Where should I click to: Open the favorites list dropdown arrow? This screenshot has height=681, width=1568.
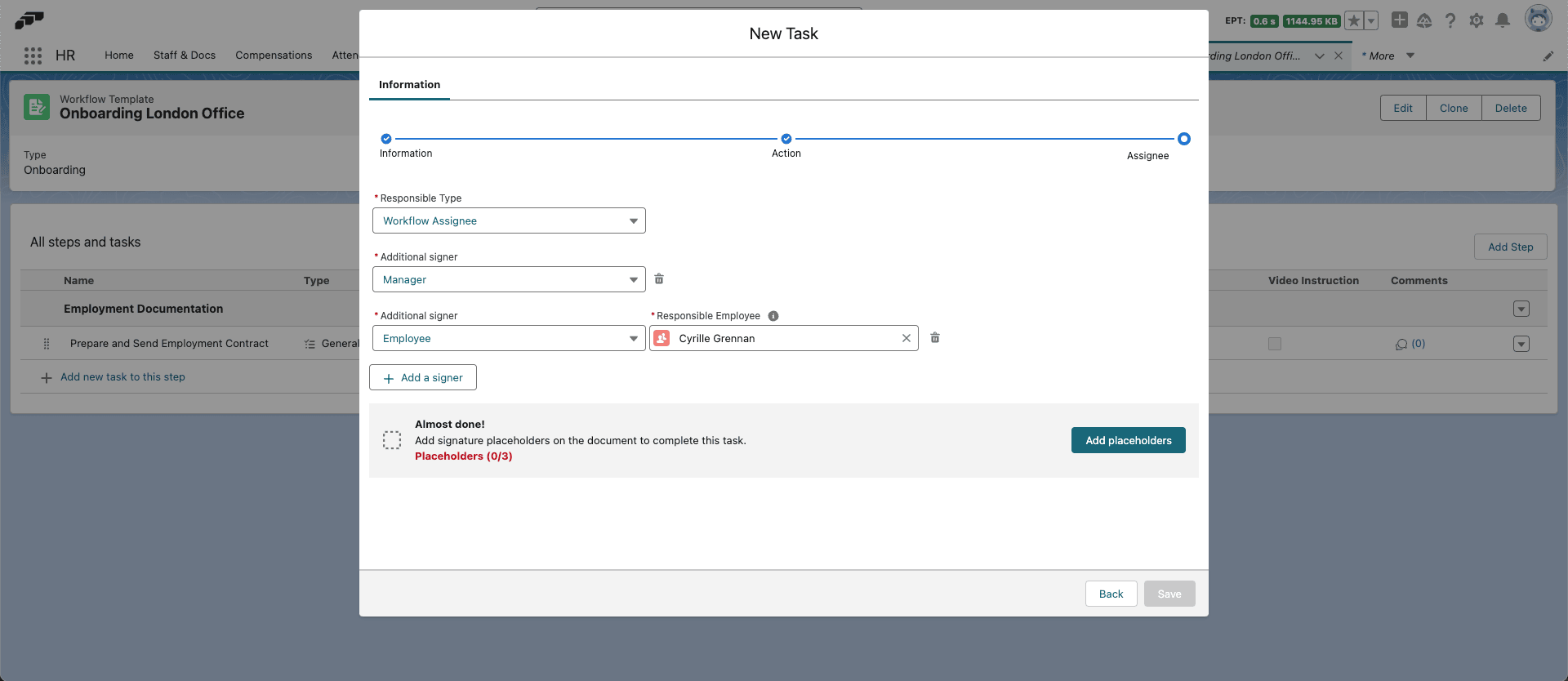(1371, 20)
